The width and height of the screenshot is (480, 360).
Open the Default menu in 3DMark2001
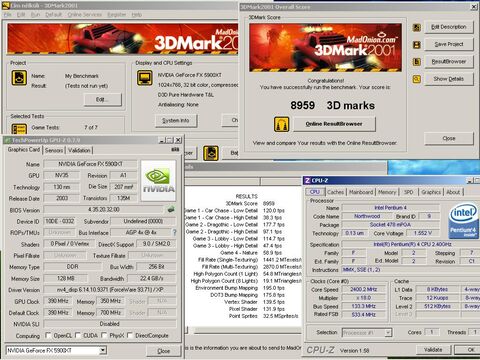pyautogui.click(x=53, y=15)
